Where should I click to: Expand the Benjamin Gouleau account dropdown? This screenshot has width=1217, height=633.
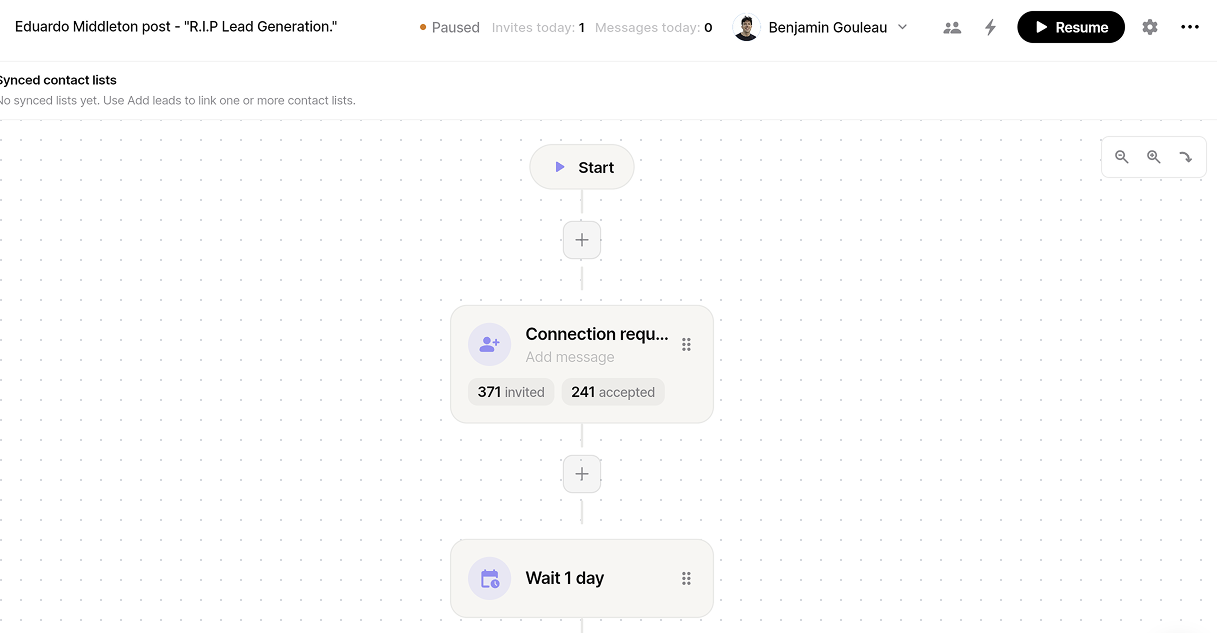pos(903,27)
